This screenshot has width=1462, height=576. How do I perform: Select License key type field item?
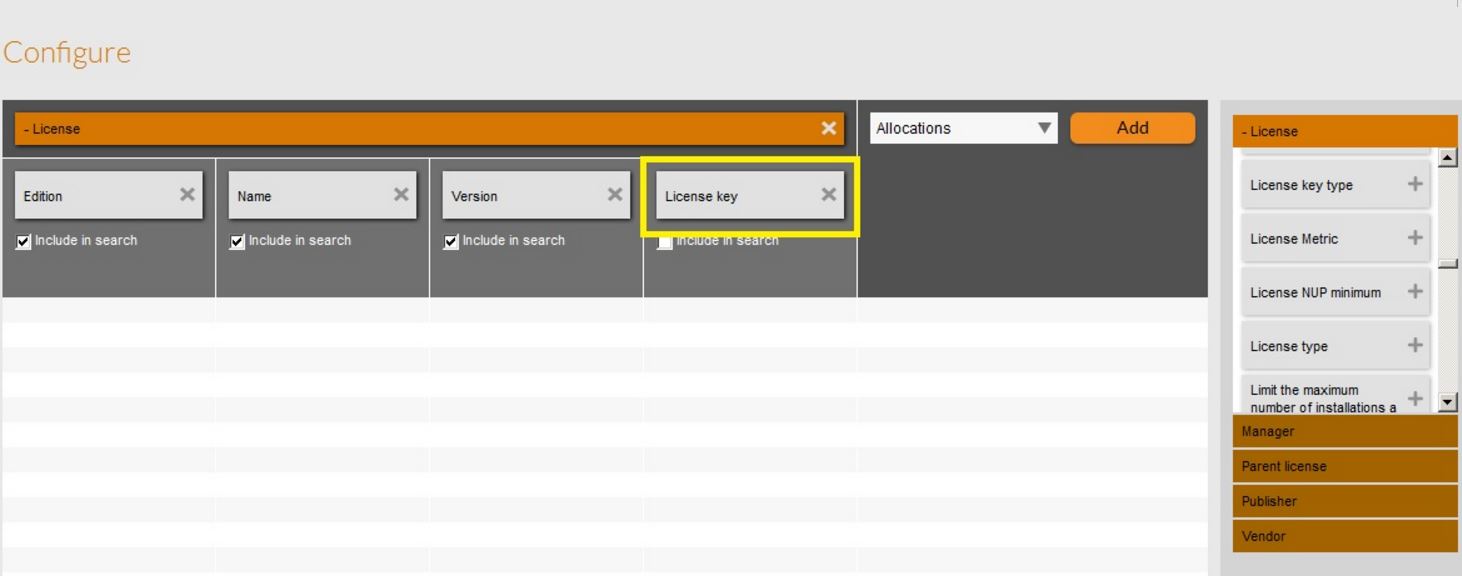click(x=1336, y=184)
